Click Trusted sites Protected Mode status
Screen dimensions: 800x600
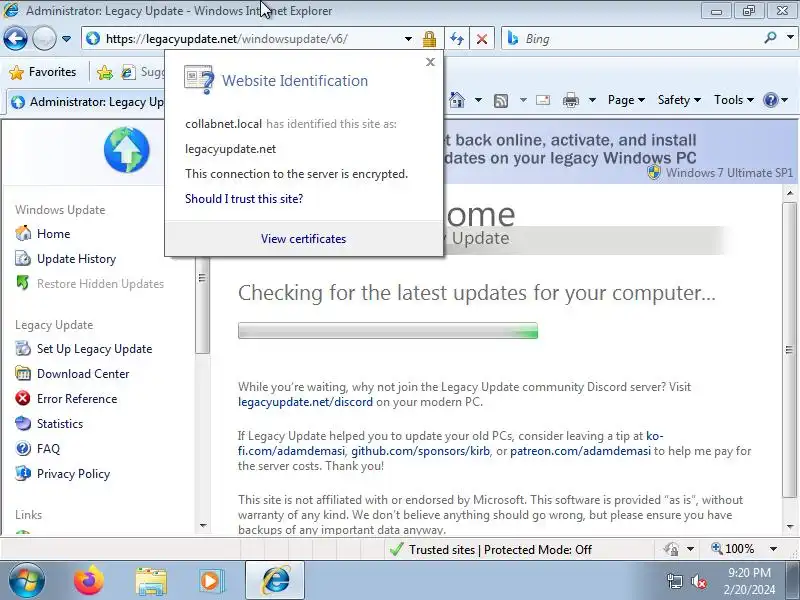coord(490,549)
